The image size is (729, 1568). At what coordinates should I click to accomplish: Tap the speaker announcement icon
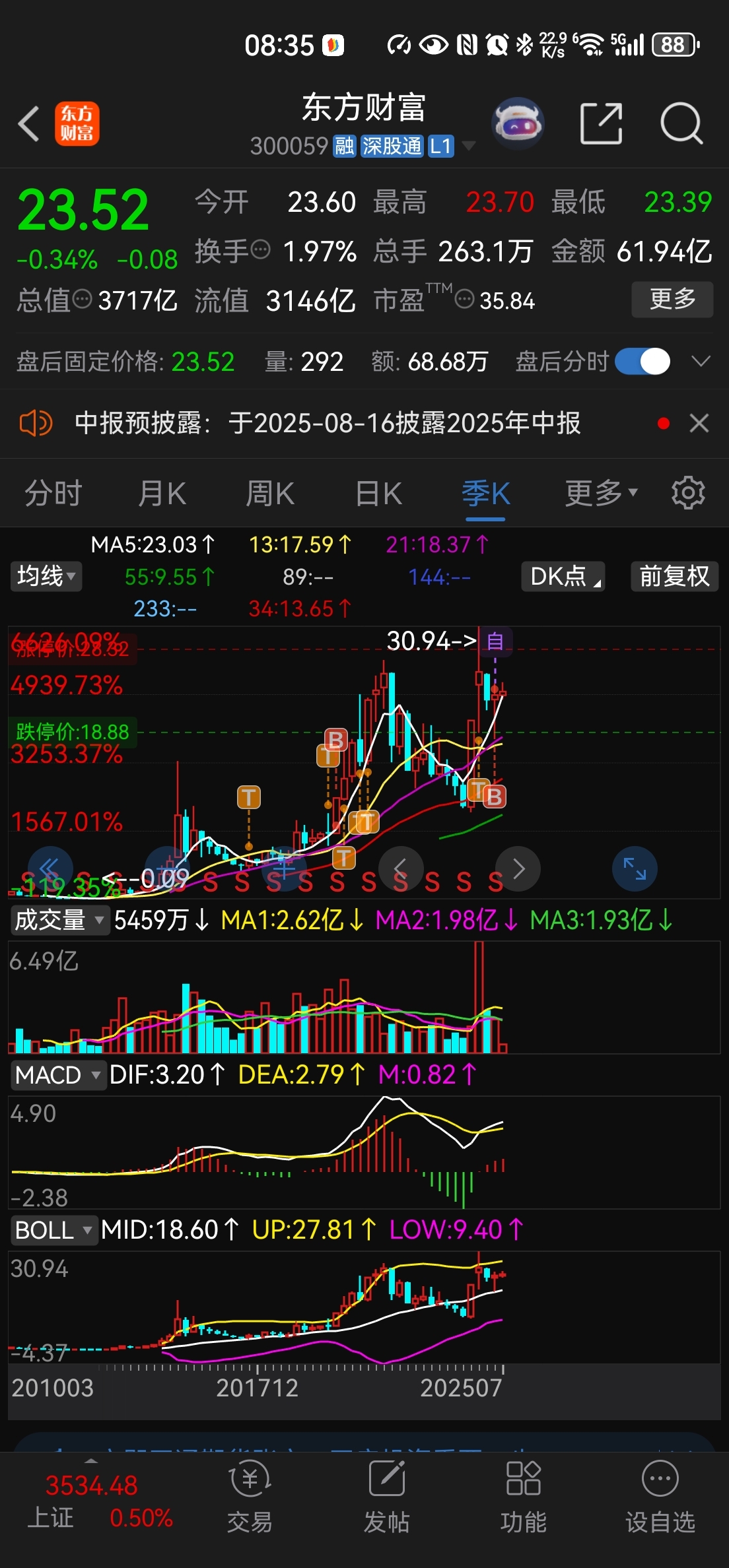pos(36,423)
